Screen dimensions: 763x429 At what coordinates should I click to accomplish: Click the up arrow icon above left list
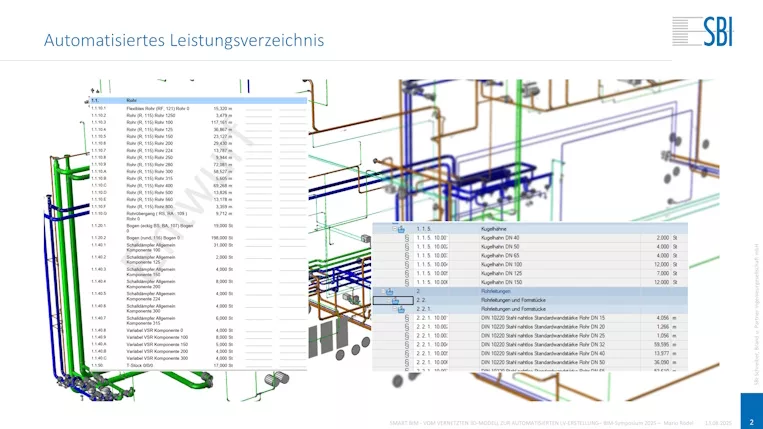(94, 91)
